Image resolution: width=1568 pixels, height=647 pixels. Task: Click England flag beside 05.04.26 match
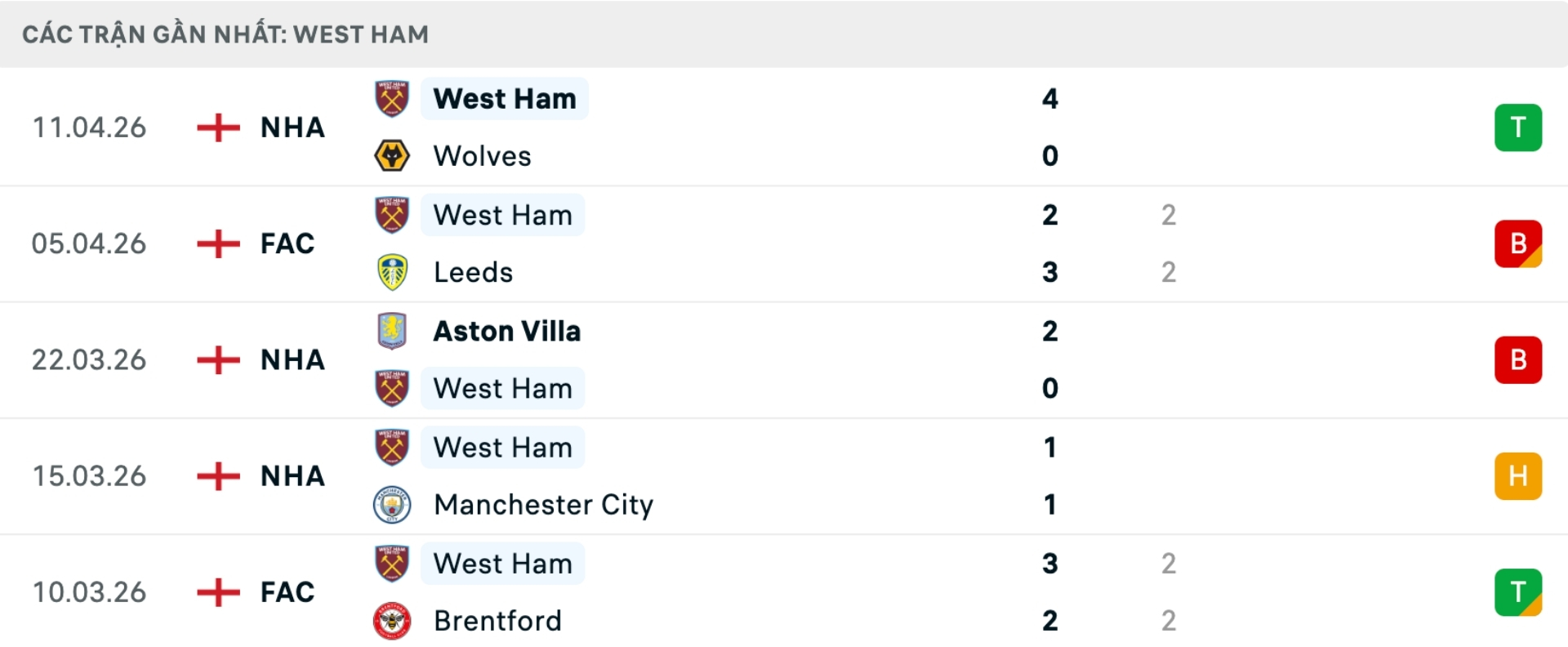[x=218, y=243]
